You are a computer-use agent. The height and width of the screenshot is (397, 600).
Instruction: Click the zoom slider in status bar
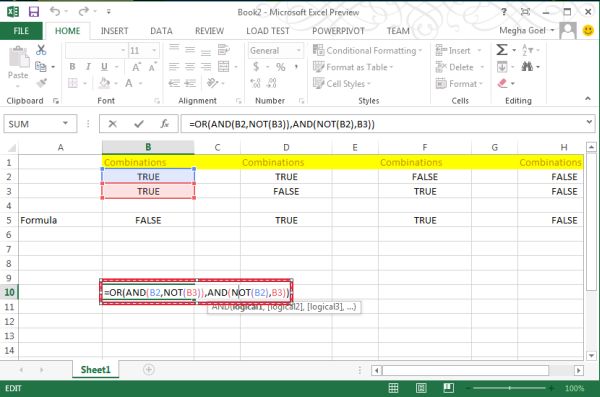[510, 388]
